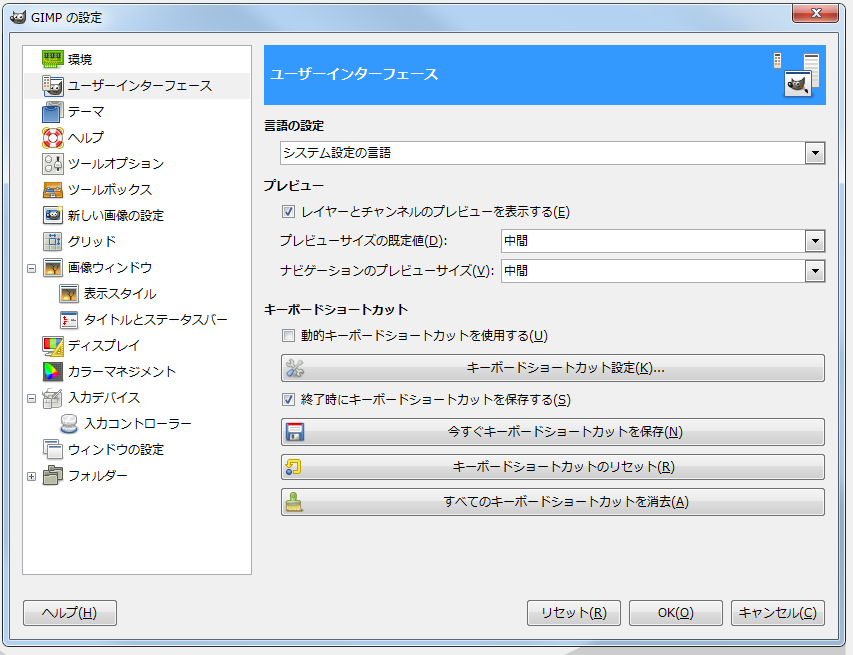Select ディスプレイ label in tree
The height and width of the screenshot is (655, 853).
pyautogui.click(x=104, y=345)
